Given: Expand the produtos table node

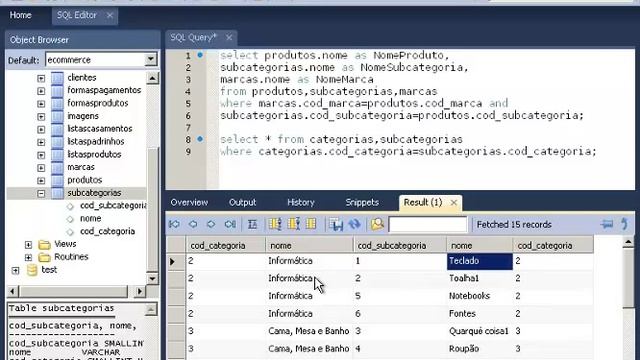Looking at the screenshot, I should pyautogui.click(x=41, y=180).
